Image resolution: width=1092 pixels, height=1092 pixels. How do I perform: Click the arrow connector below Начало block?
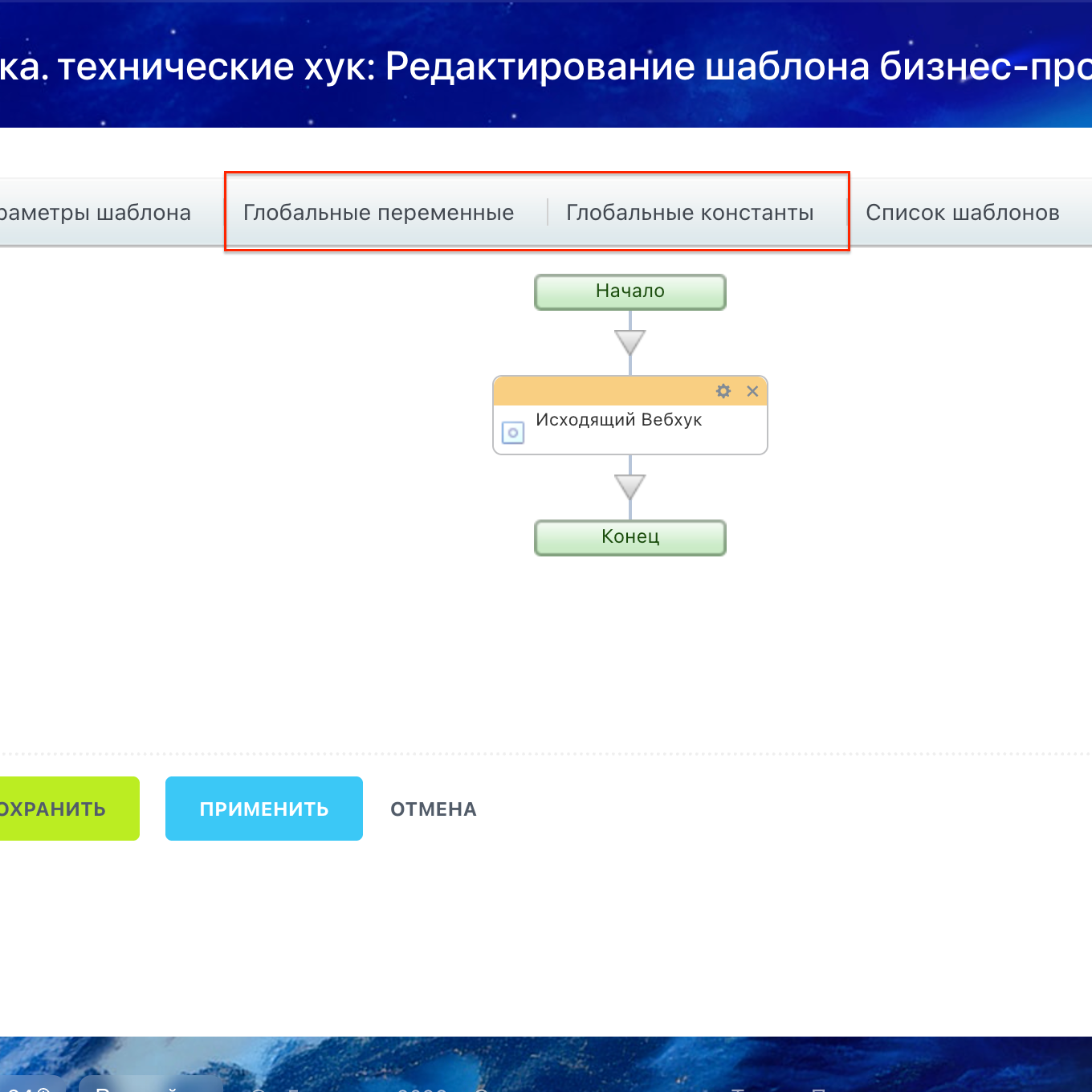tap(630, 341)
